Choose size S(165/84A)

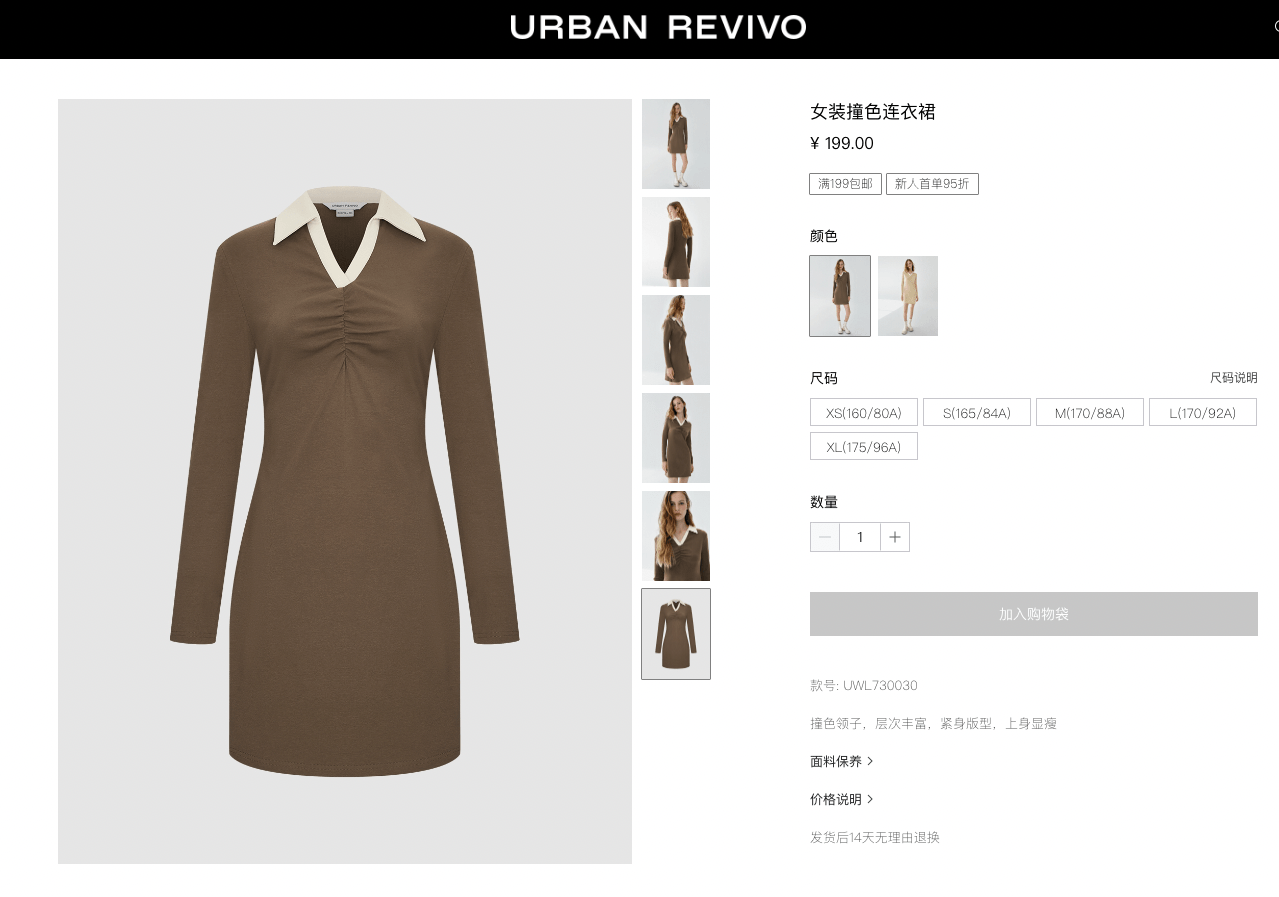pyautogui.click(x=977, y=412)
